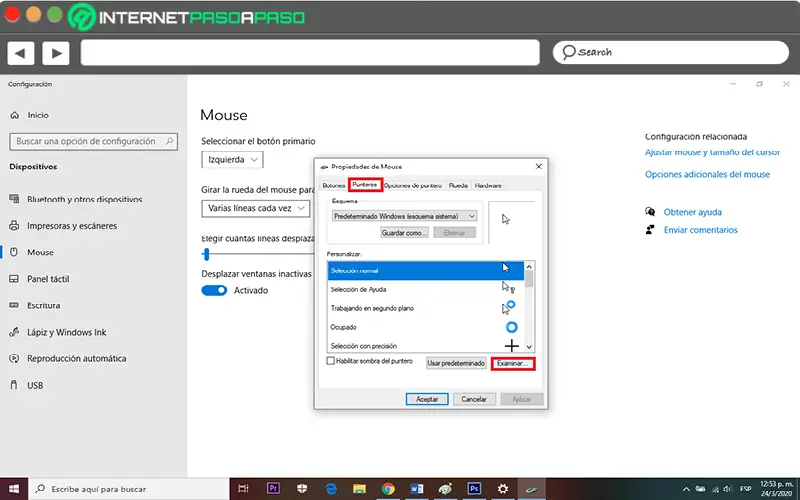The image size is (800, 500).
Task: Launch Photoshop from the taskbar
Action: click(x=474, y=488)
